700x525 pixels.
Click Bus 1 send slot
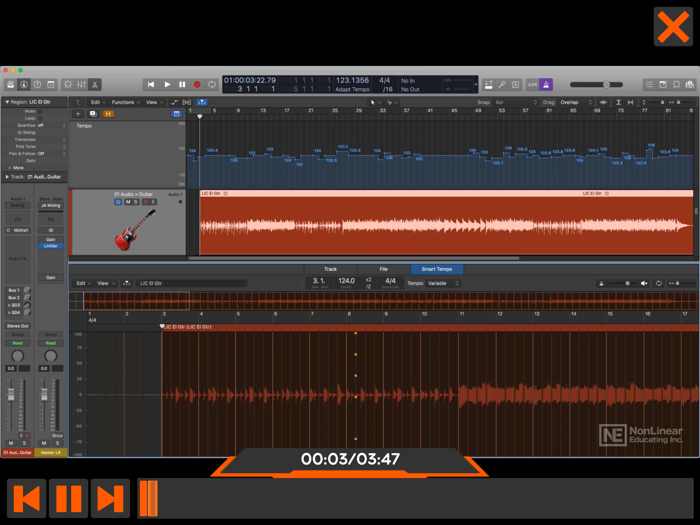14,290
